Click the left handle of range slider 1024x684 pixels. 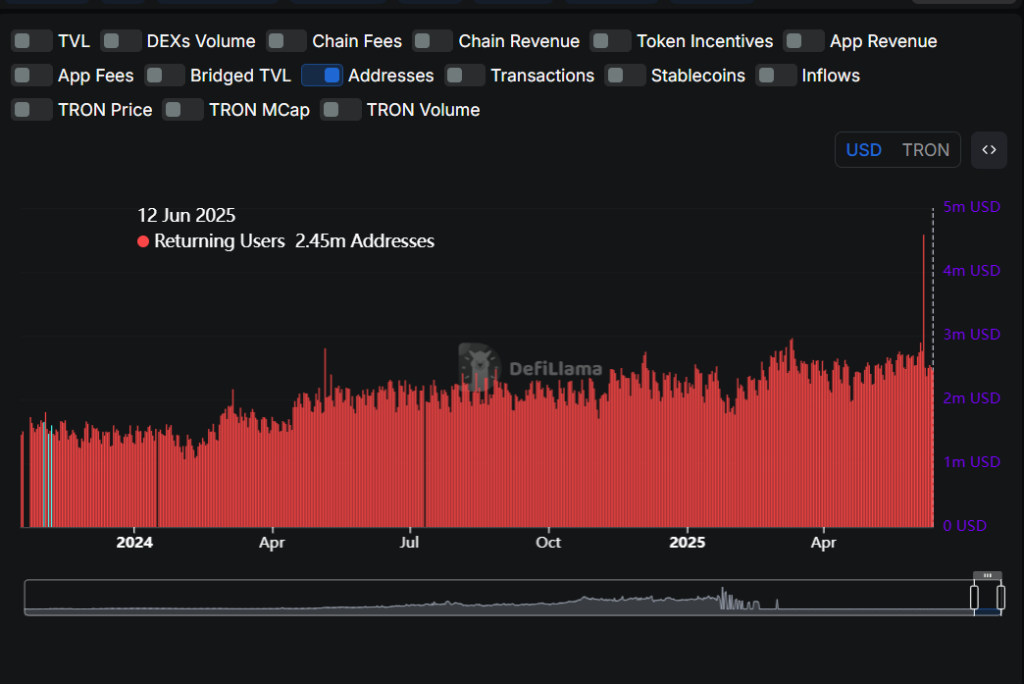pos(974,597)
